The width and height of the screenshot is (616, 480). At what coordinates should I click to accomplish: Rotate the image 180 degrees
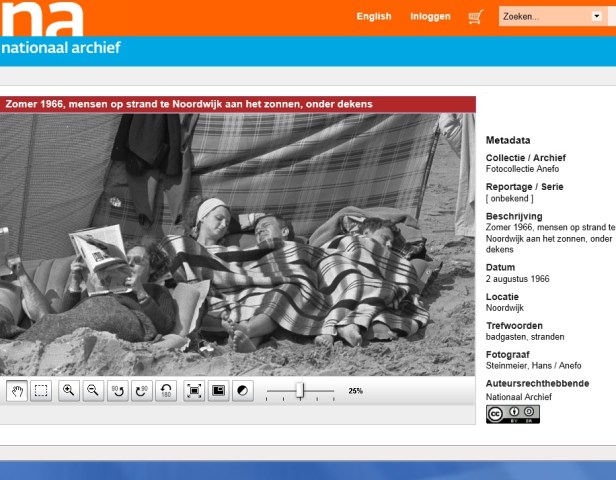pos(167,391)
